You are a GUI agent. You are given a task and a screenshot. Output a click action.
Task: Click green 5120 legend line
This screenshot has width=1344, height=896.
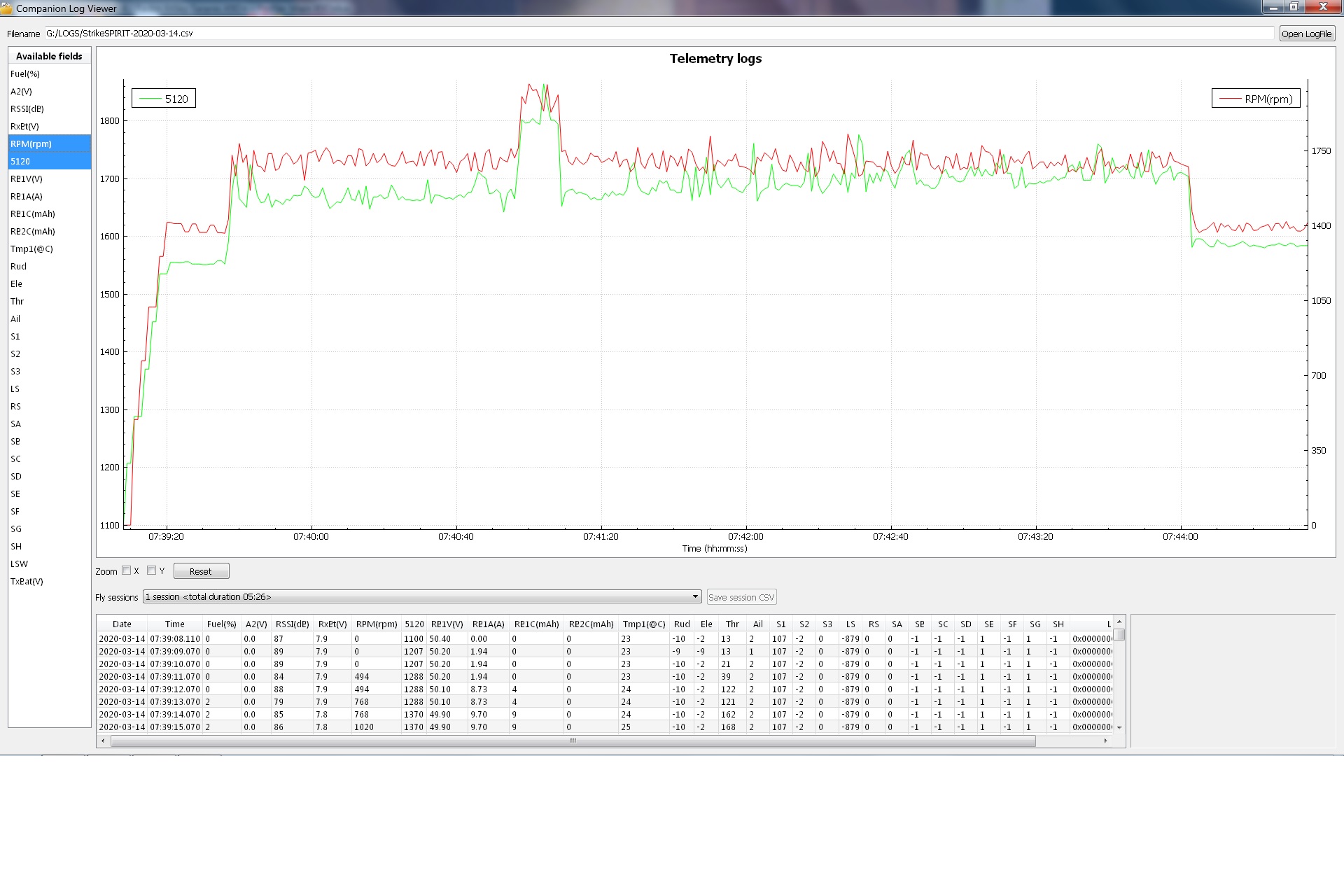(x=150, y=99)
